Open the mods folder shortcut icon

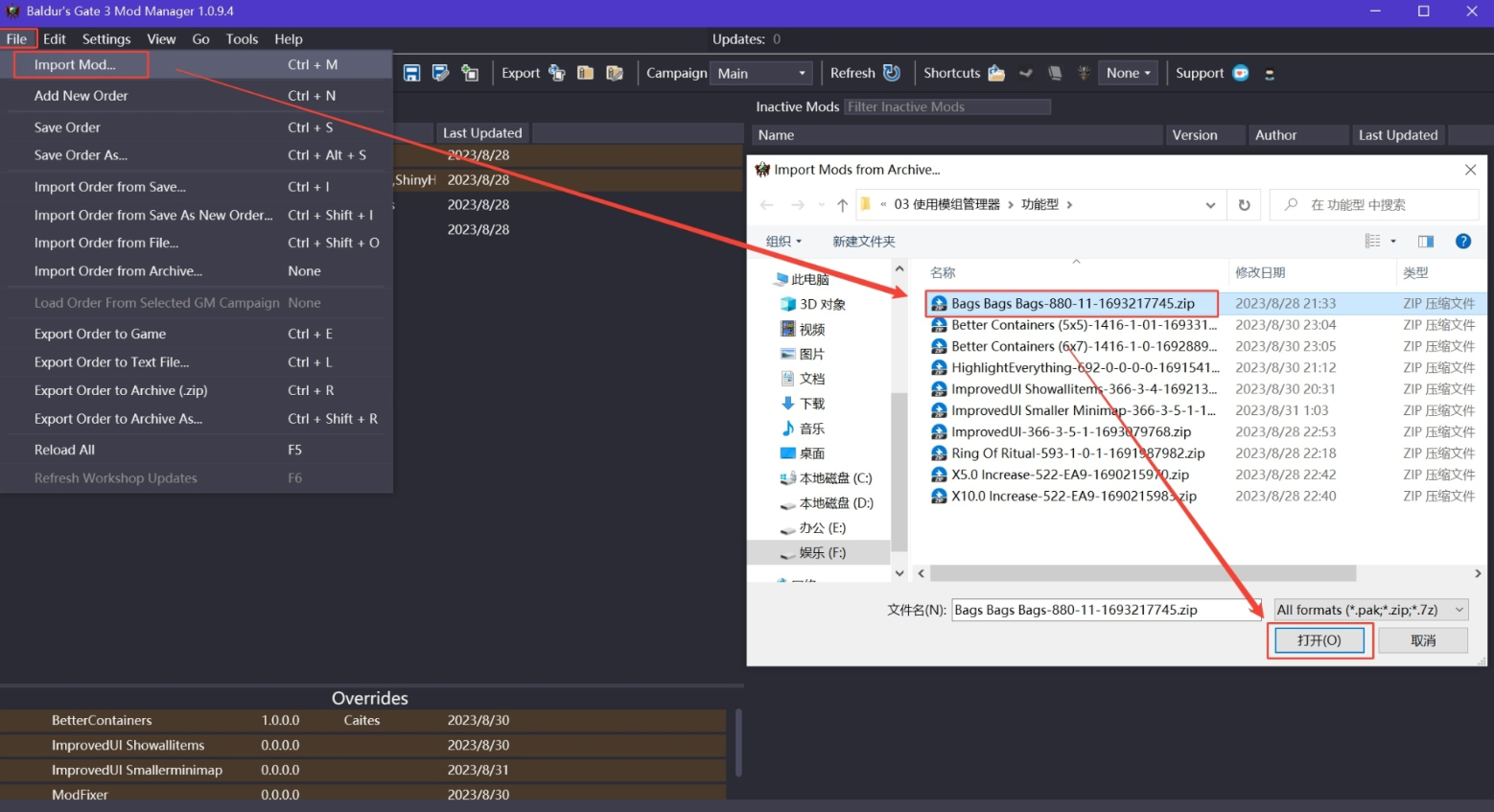coord(996,73)
